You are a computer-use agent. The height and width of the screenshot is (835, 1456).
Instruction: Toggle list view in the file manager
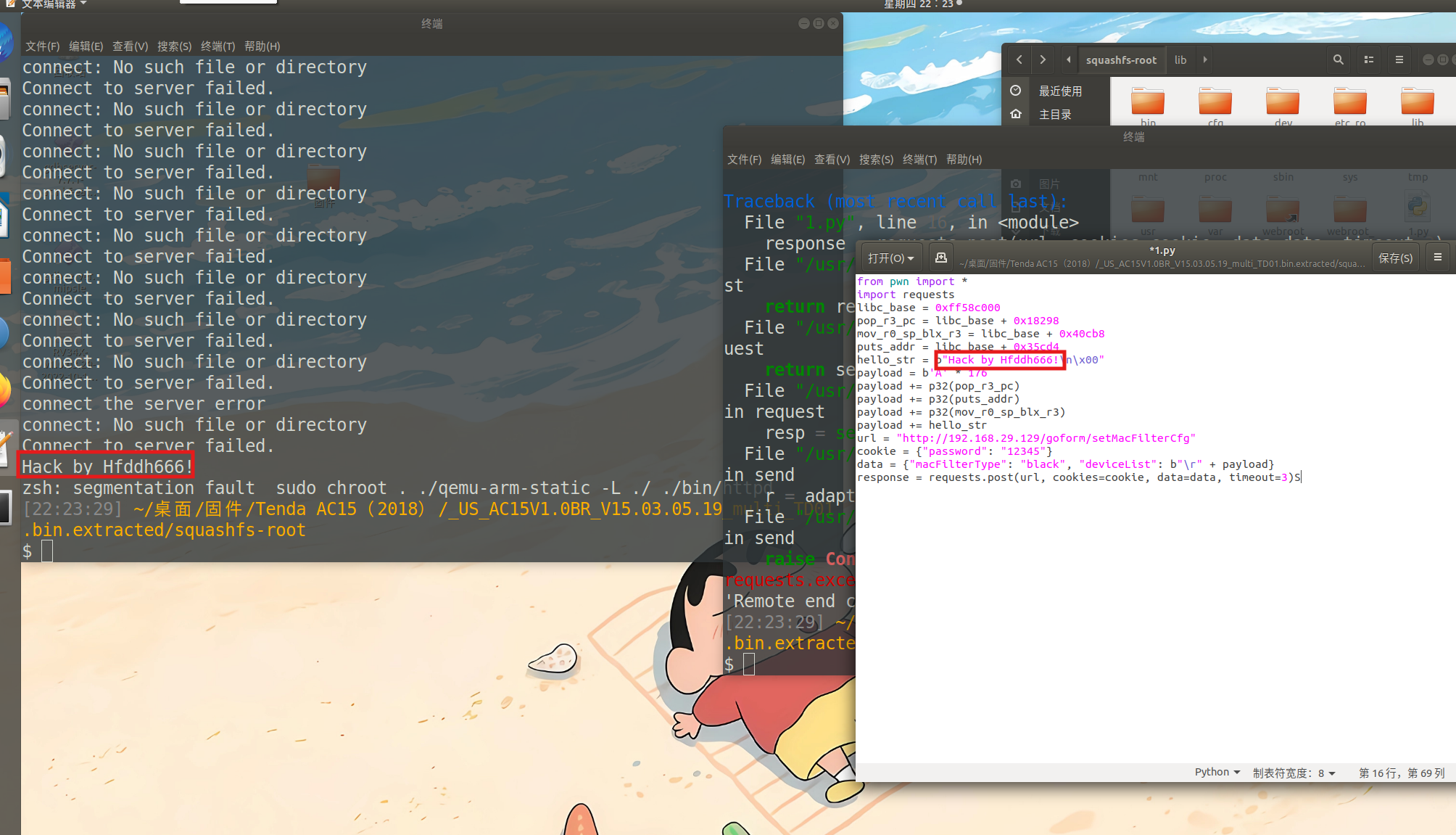(x=1369, y=59)
